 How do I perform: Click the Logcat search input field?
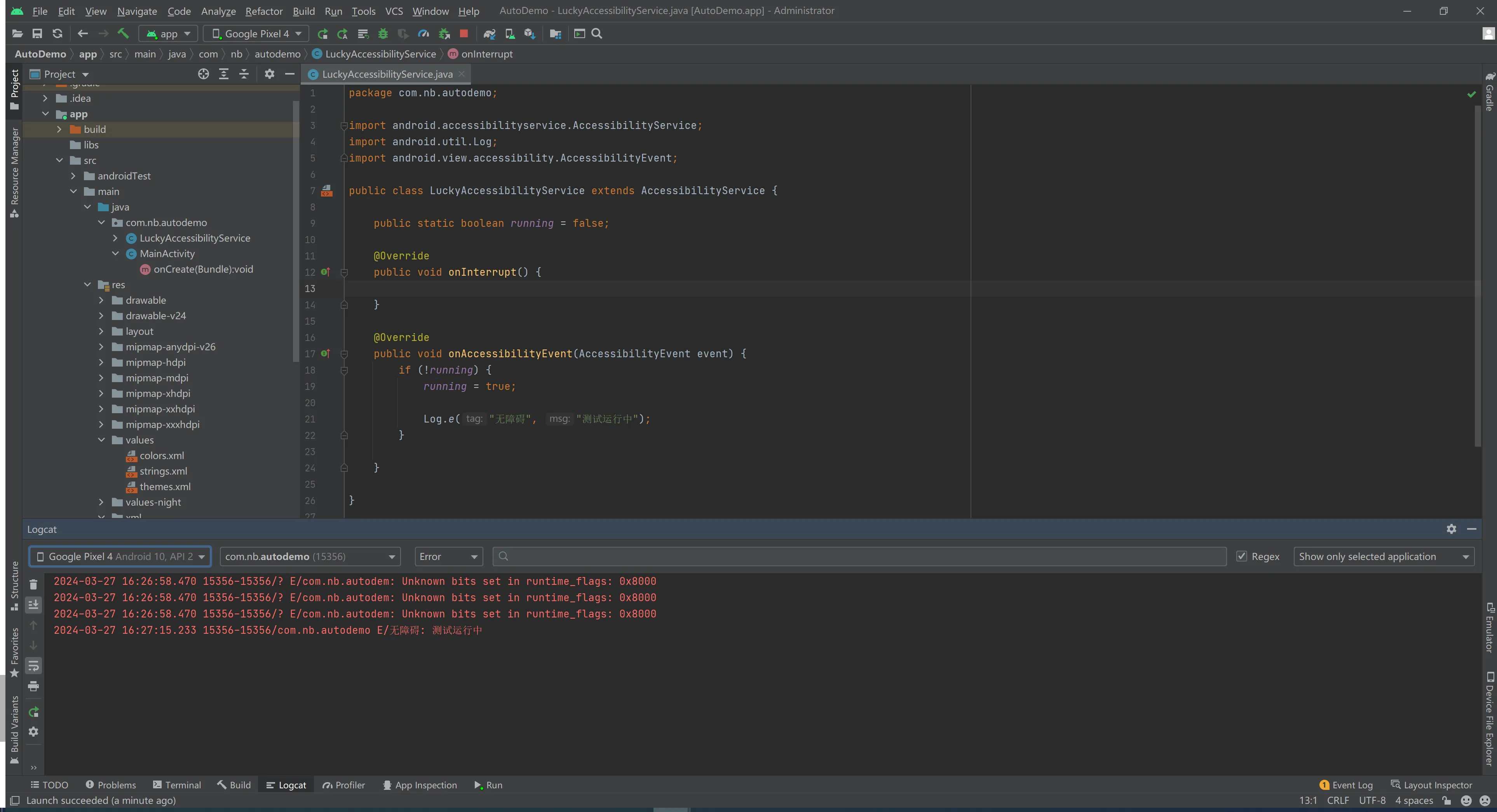click(x=859, y=556)
